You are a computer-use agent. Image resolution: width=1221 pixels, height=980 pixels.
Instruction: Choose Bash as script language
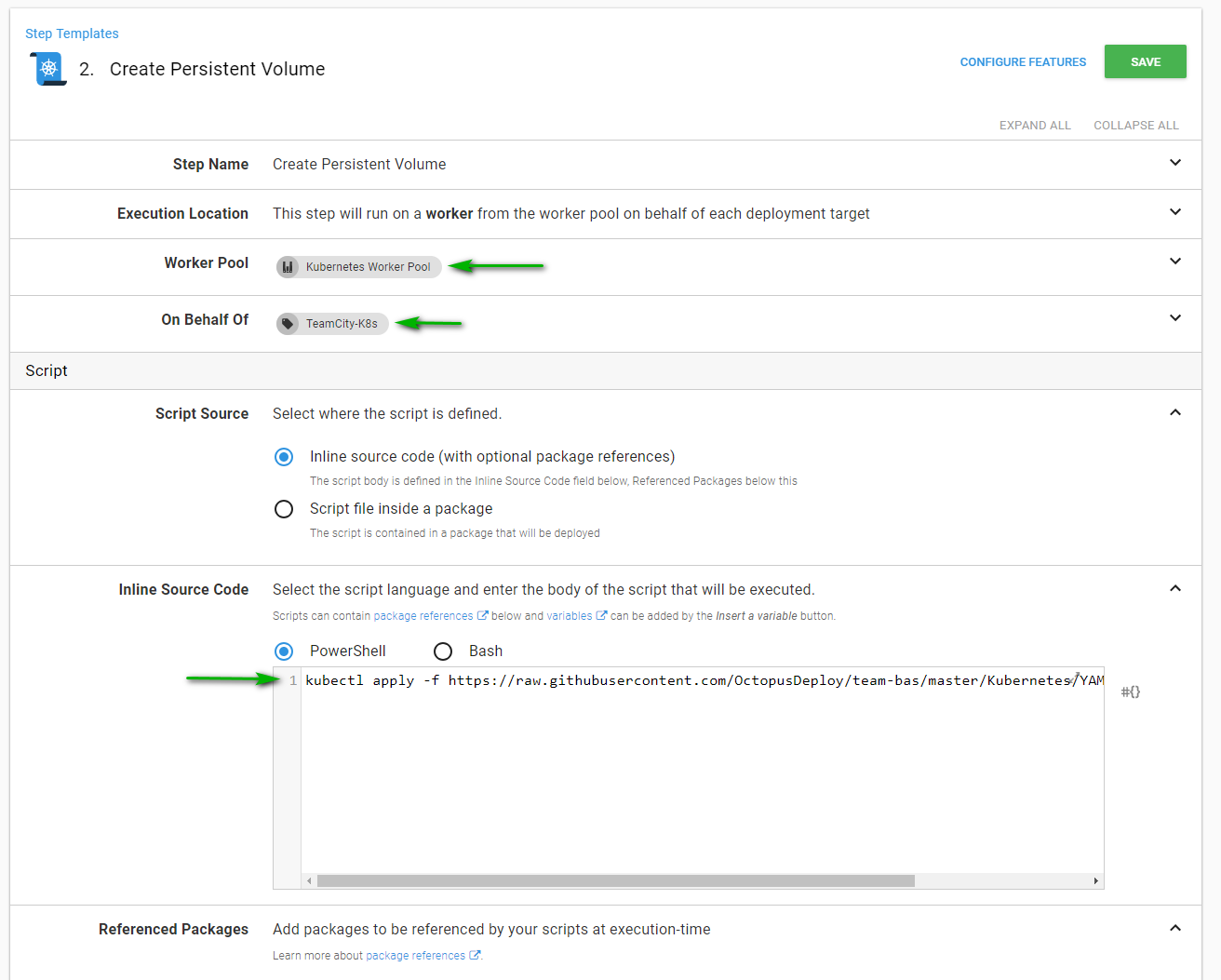click(x=443, y=651)
